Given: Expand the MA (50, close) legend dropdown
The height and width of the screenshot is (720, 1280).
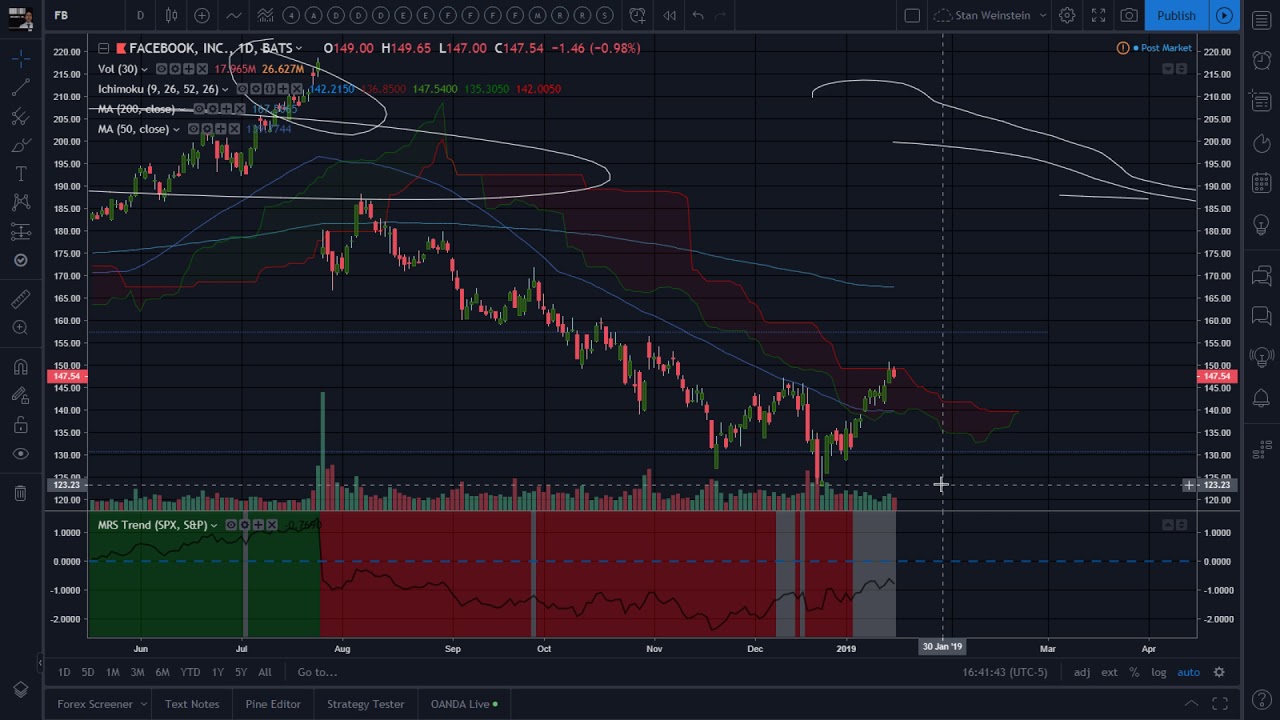Looking at the screenshot, I should point(176,129).
